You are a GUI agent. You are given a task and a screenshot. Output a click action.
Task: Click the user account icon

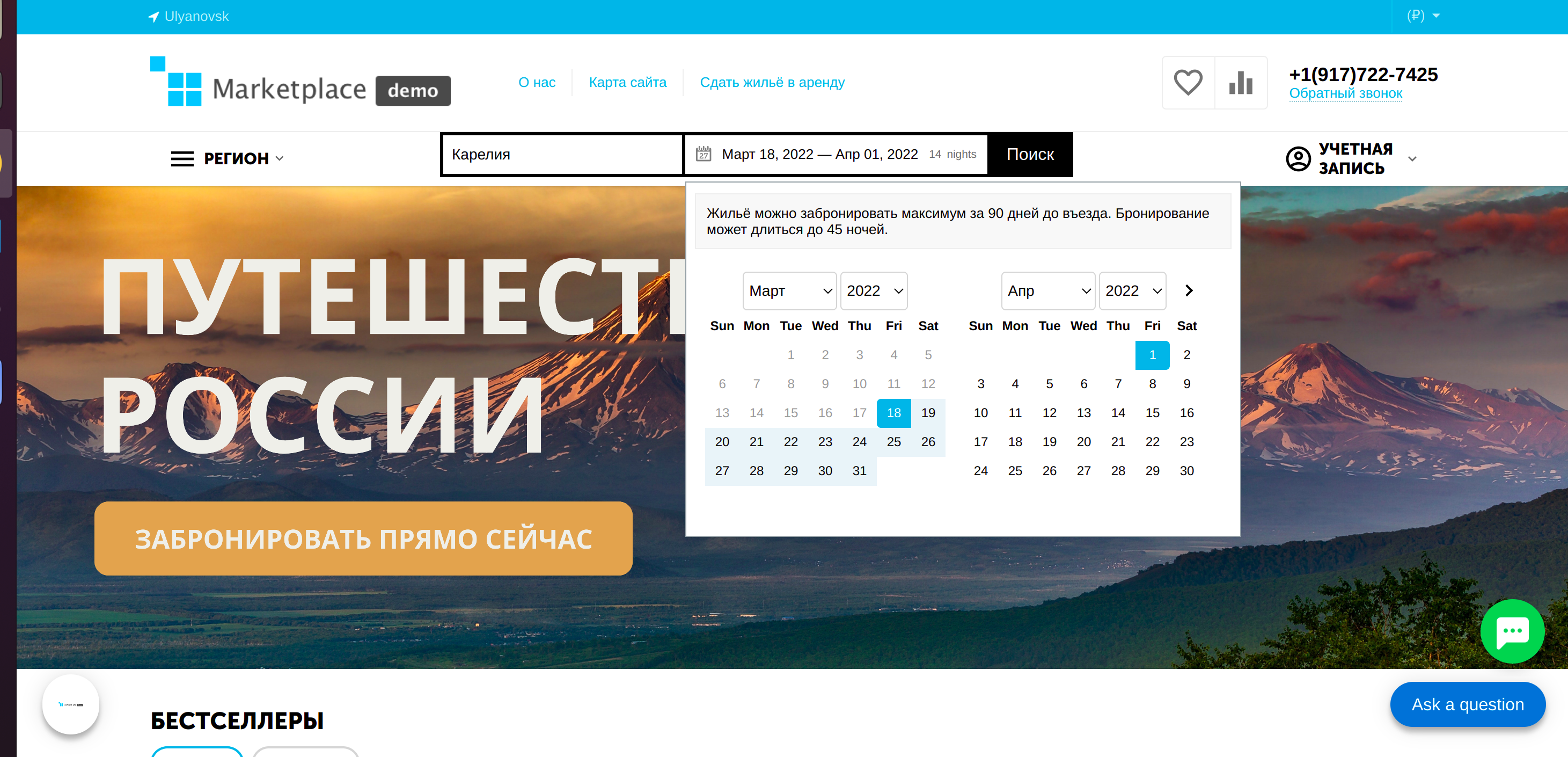pos(1295,158)
